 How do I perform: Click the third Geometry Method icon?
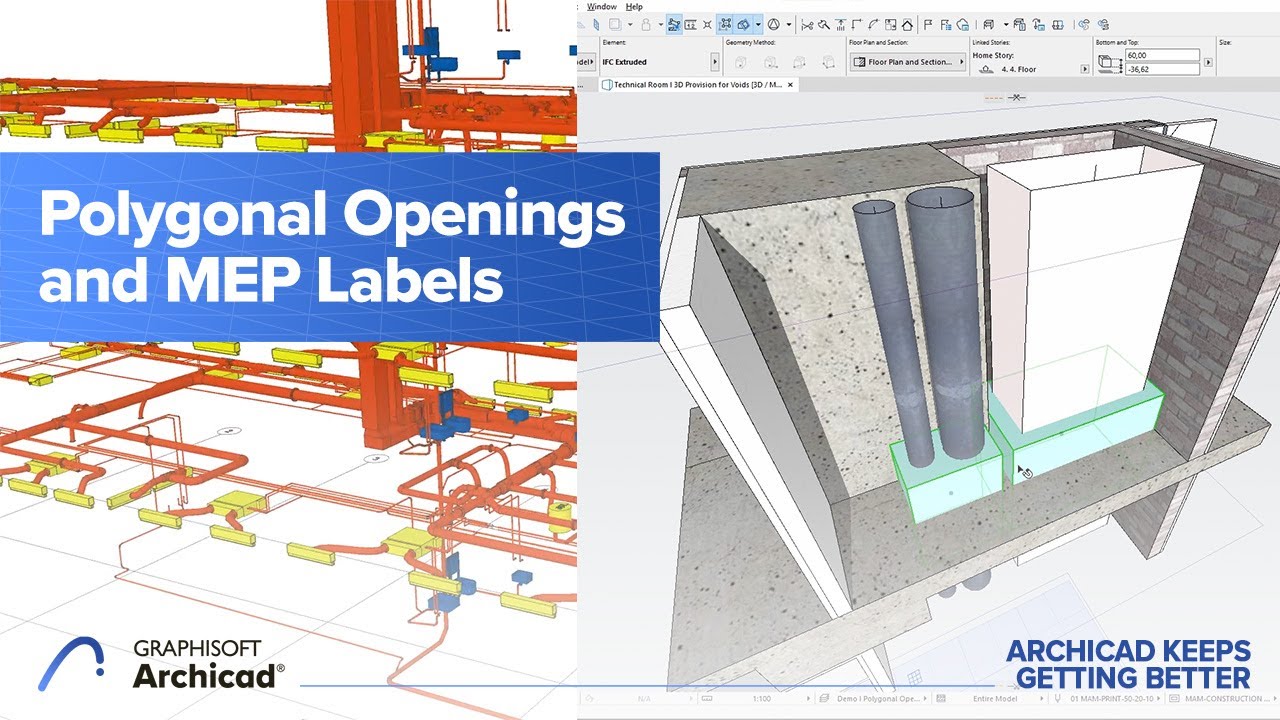(799, 62)
